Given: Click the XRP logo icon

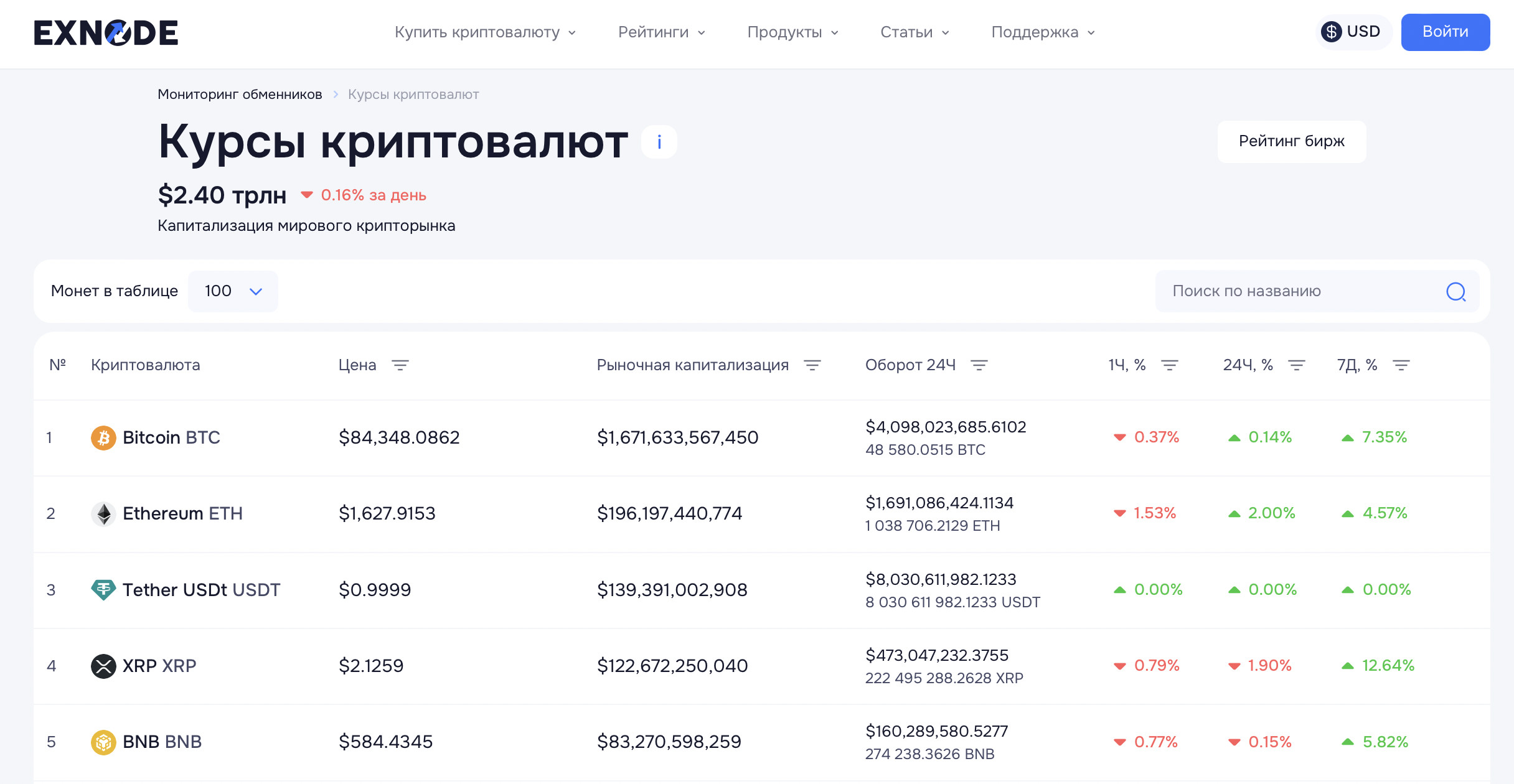Looking at the screenshot, I should click(x=103, y=666).
